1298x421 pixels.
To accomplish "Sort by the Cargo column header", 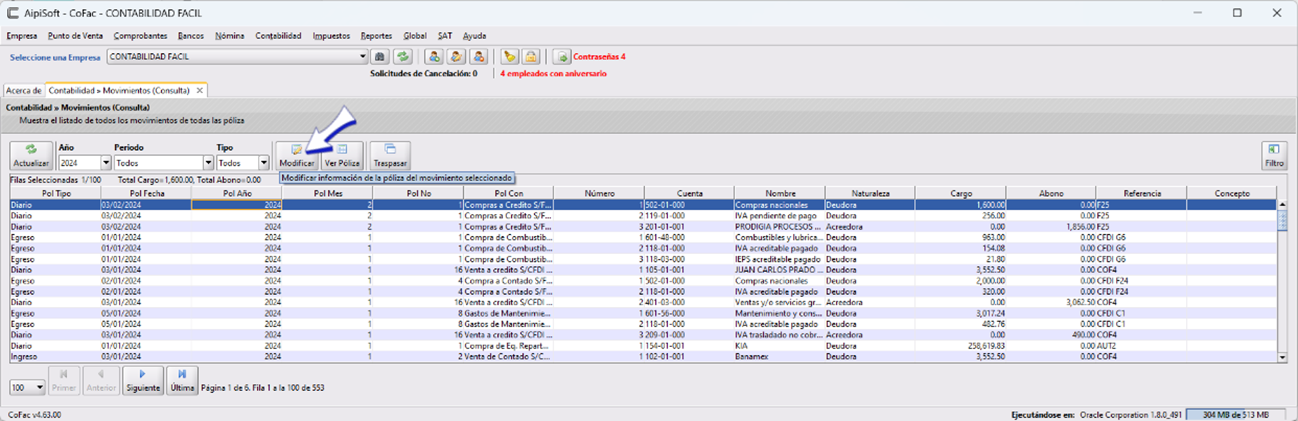I will (960, 193).
